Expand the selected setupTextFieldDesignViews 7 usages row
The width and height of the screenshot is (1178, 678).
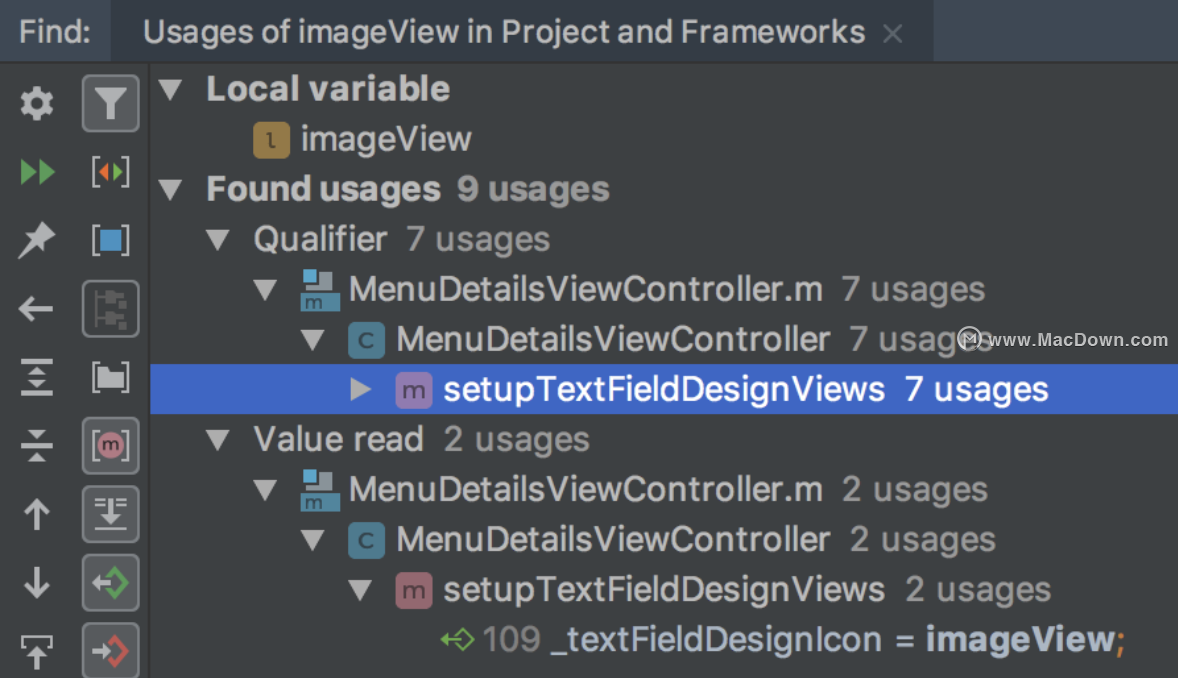(361, 389)
